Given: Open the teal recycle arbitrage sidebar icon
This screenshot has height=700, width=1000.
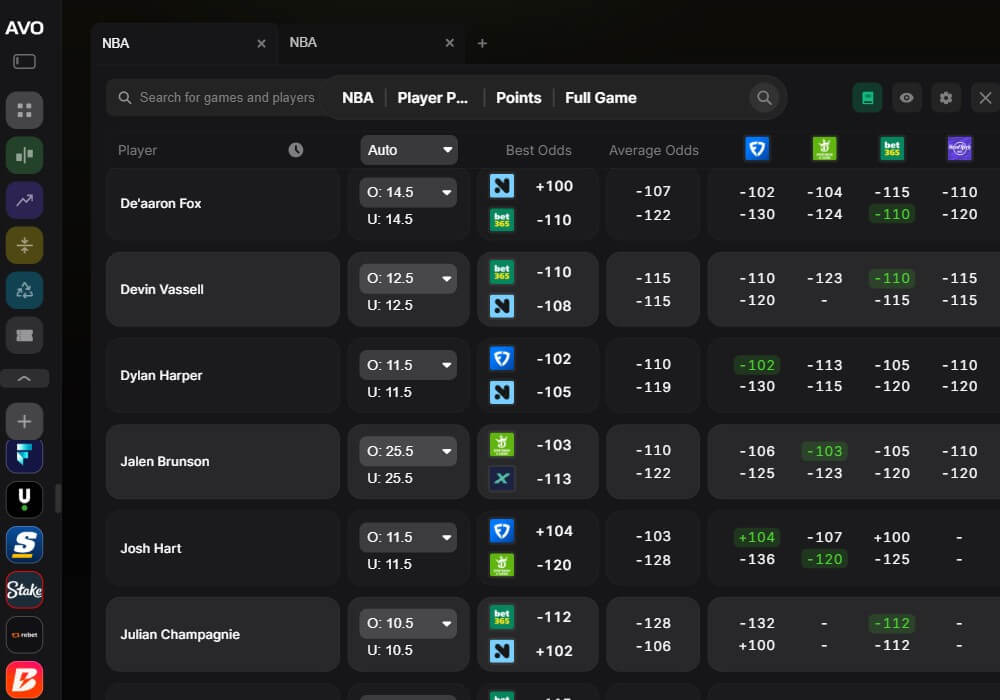Looking at the screenshot, I should [24, 290].
